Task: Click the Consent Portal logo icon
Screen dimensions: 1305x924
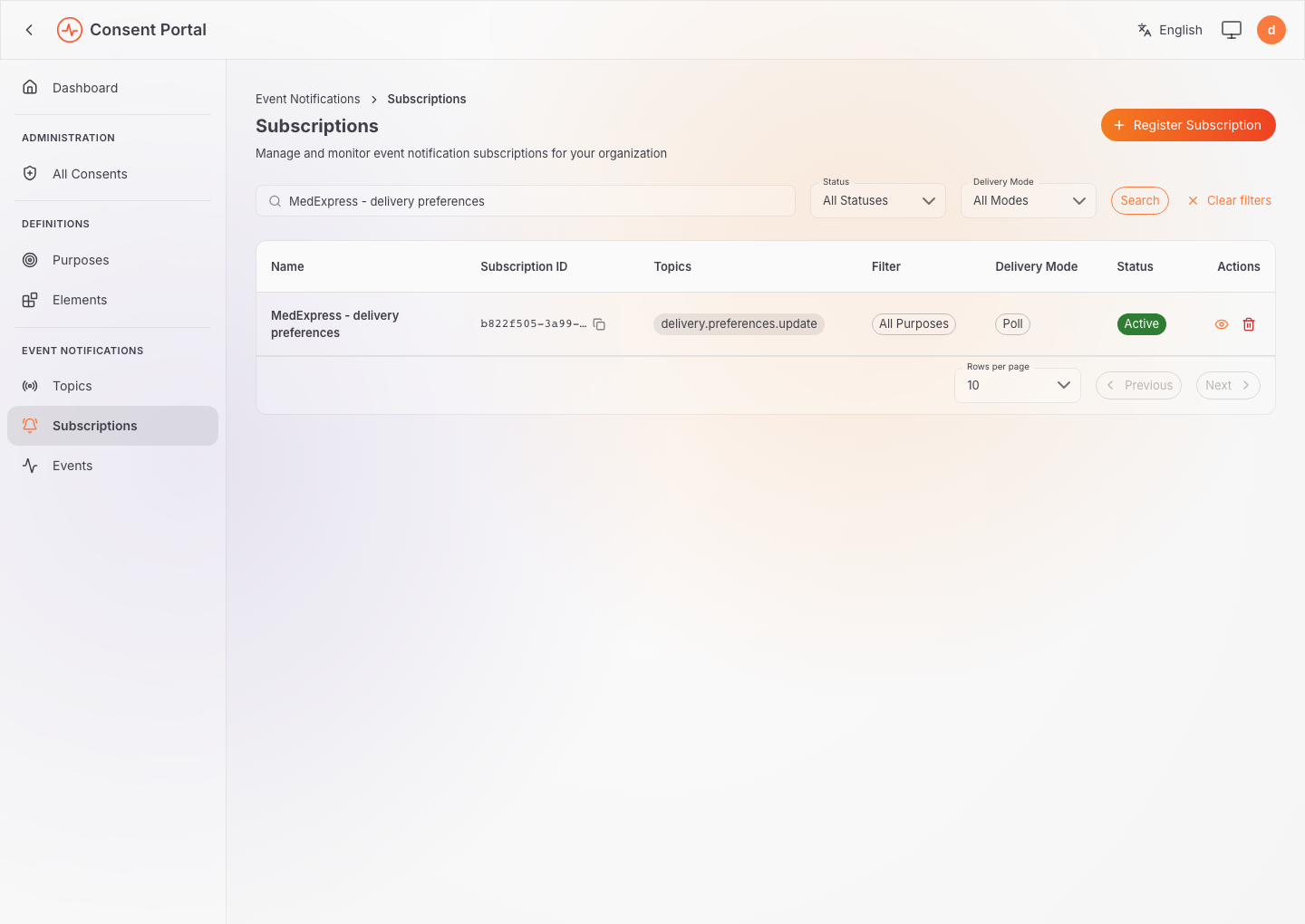Action: (x=70, y=30)
